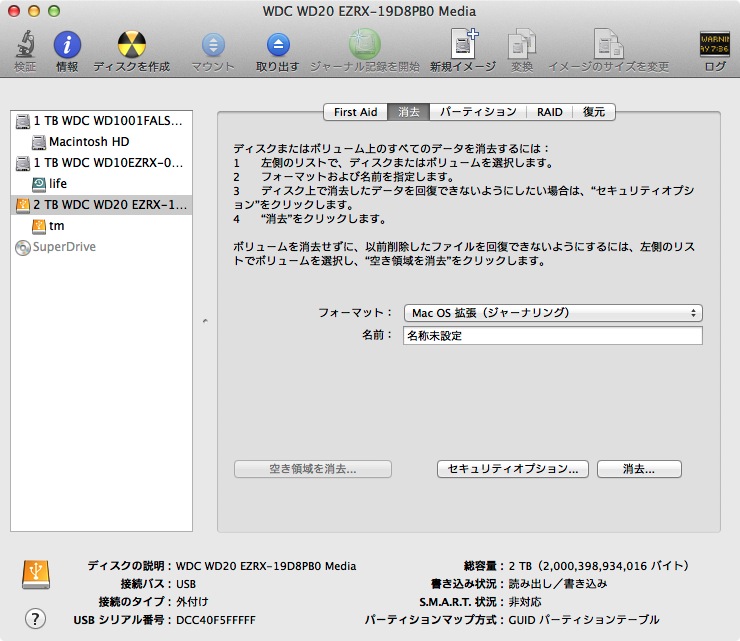Open the ログ (Log) icon
740x641 pixels.
pyautogui.click(x=714, y=45)
